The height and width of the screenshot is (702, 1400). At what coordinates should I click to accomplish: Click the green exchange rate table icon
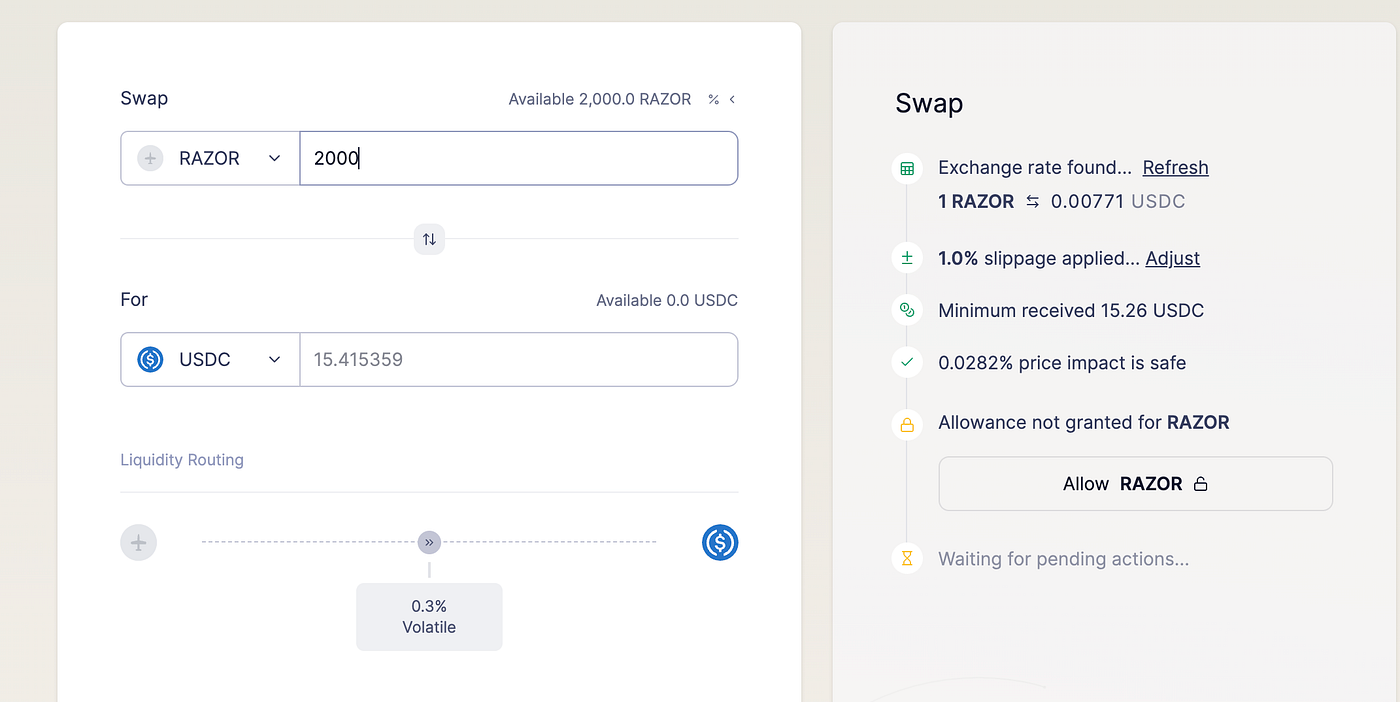point(907,168)
